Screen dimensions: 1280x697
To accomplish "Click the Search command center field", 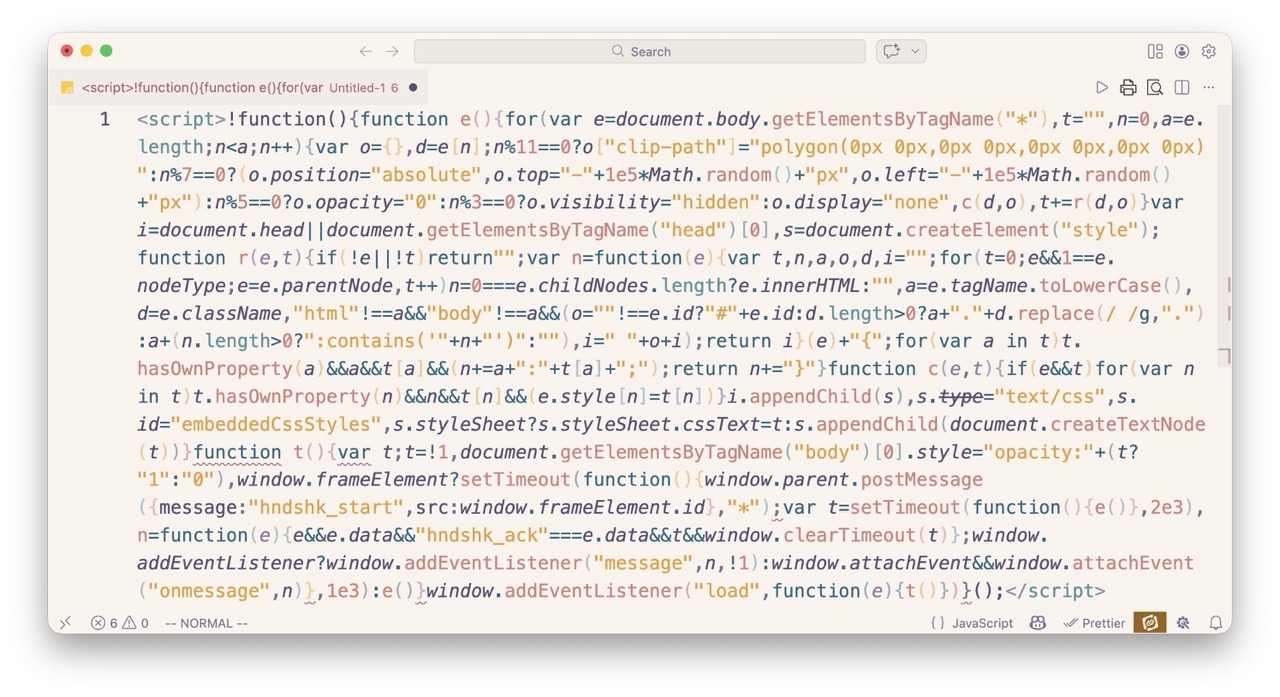I will pyautogui.click(x=640, y=51).
